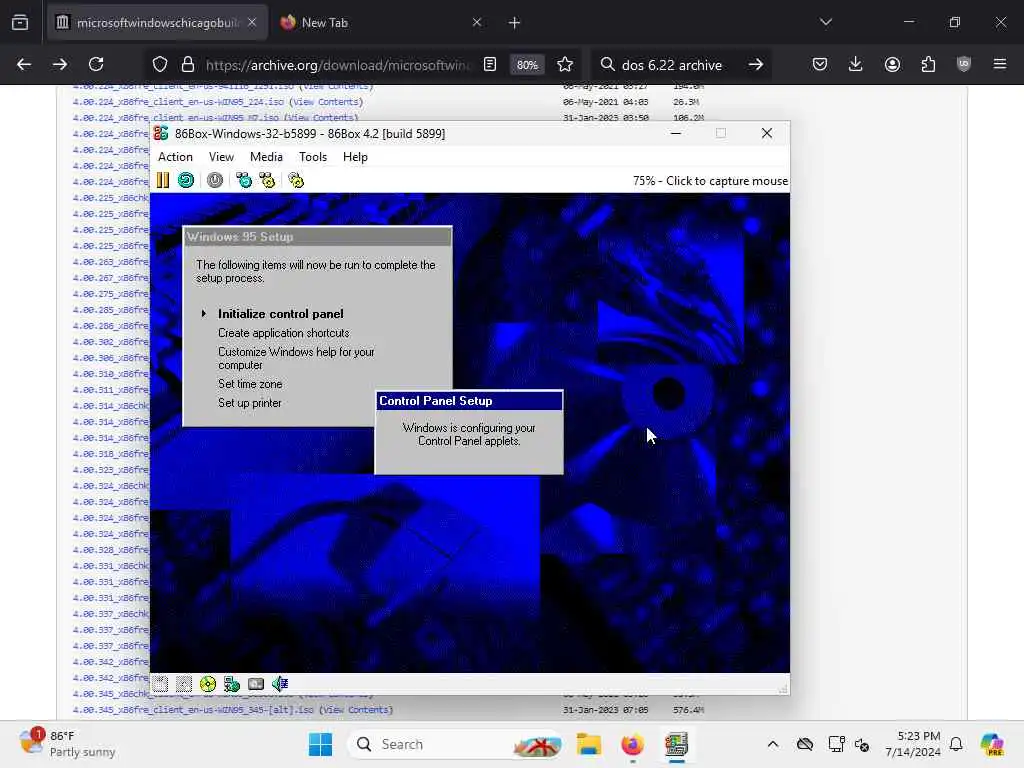Screen dimensions: 1024x768
Task: Click the archive.org URL address field
Action: coord(337,65)
